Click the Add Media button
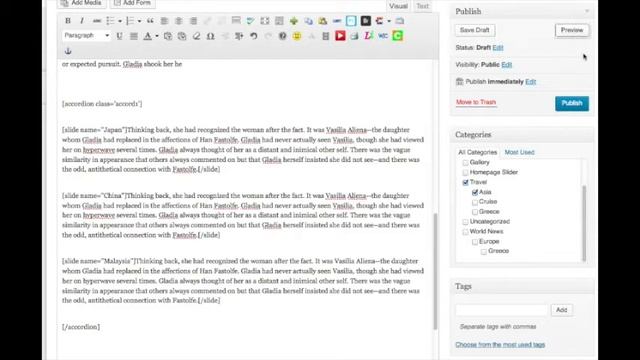640x360 pixels. pyautogui.click(x=82, y=3)
